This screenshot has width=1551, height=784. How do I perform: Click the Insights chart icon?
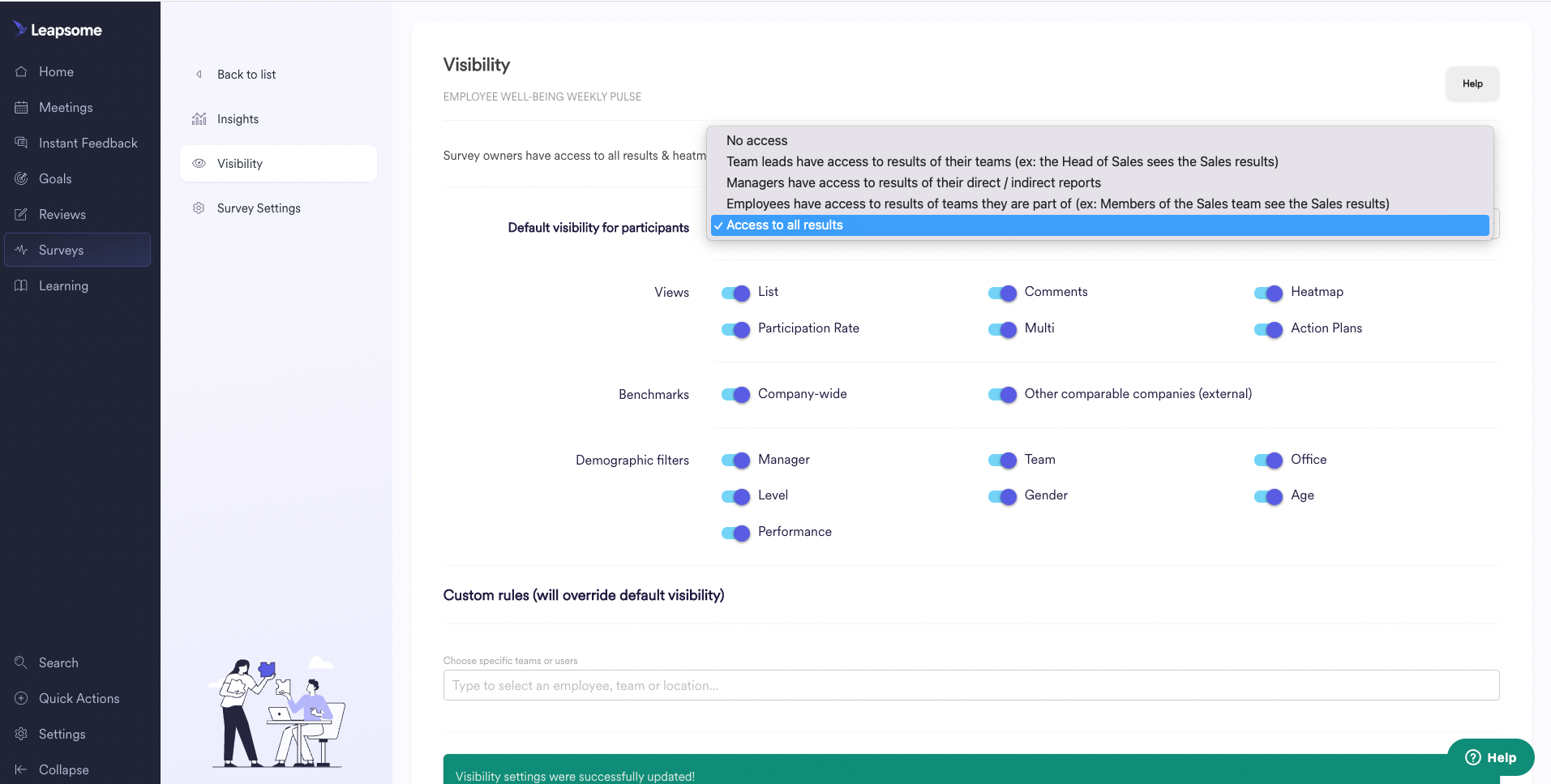(x=199, y=118)
